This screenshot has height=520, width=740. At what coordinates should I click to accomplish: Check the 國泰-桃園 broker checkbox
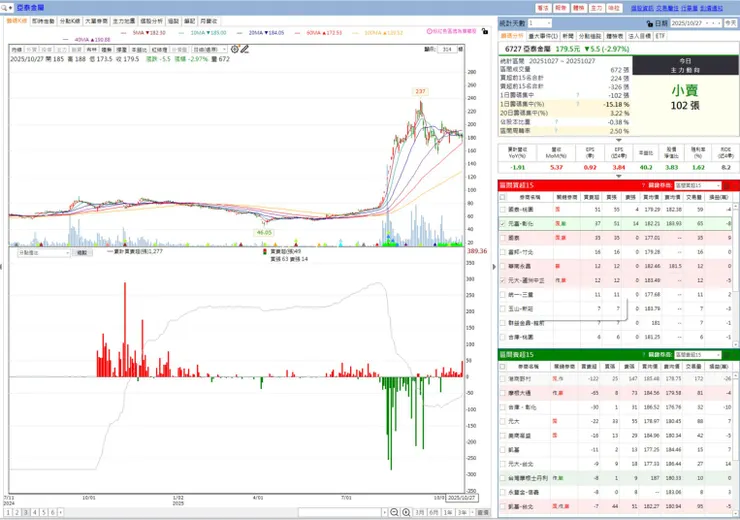coord(503,210)
